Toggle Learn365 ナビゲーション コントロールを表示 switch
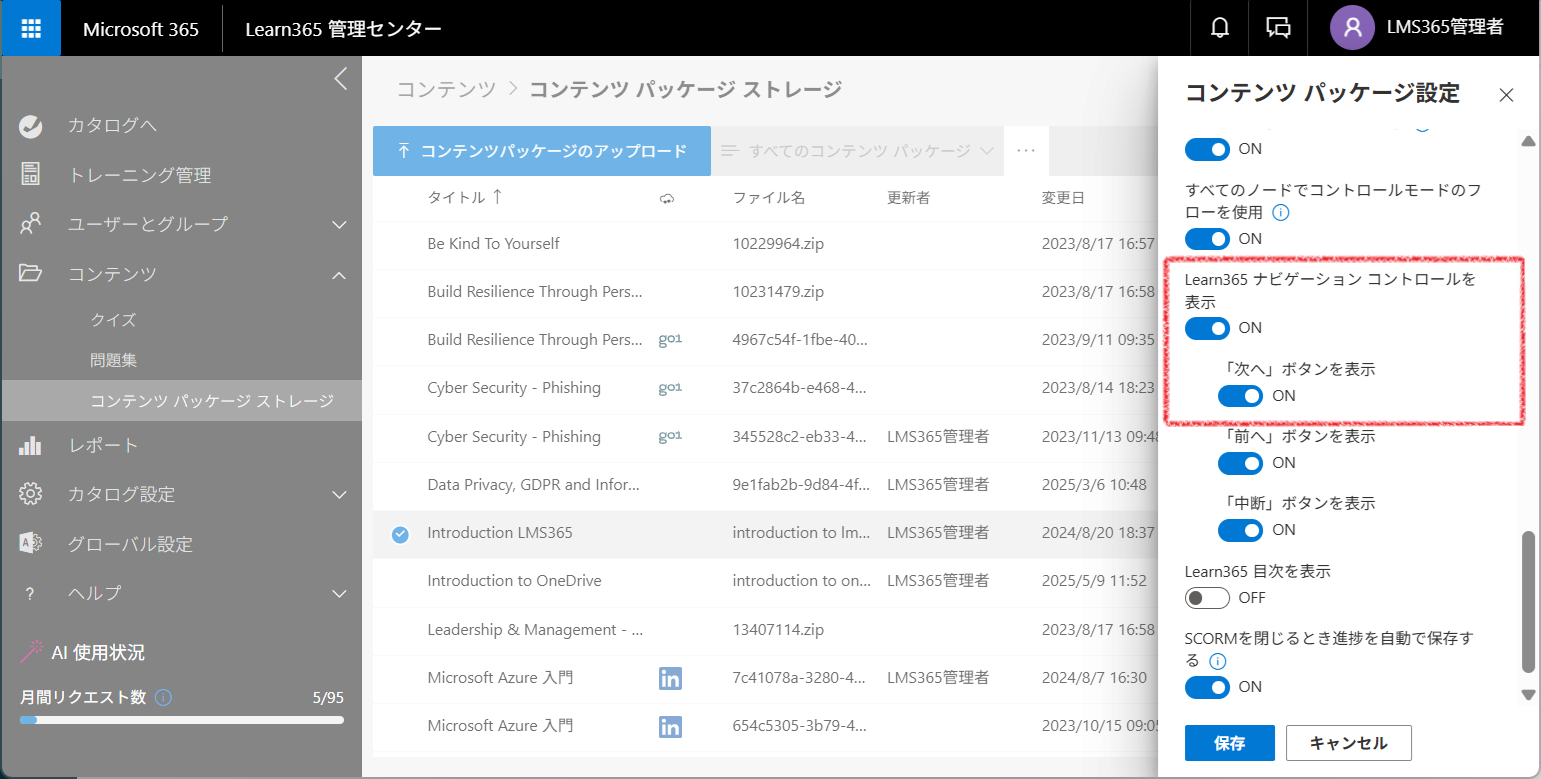The image size is (1541, 779). click(1207, 328)
